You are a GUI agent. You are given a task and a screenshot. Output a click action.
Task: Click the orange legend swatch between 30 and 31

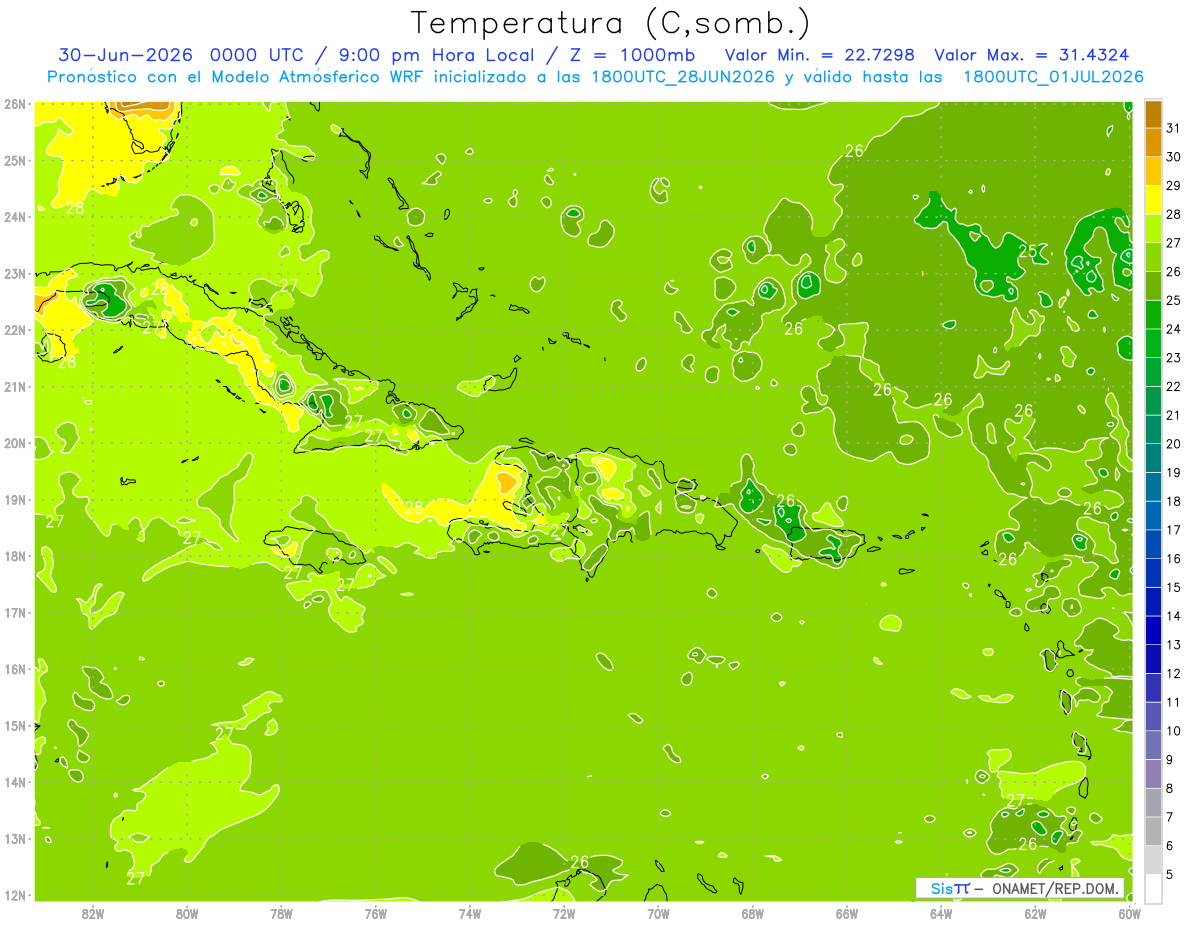pos(1153,141)
